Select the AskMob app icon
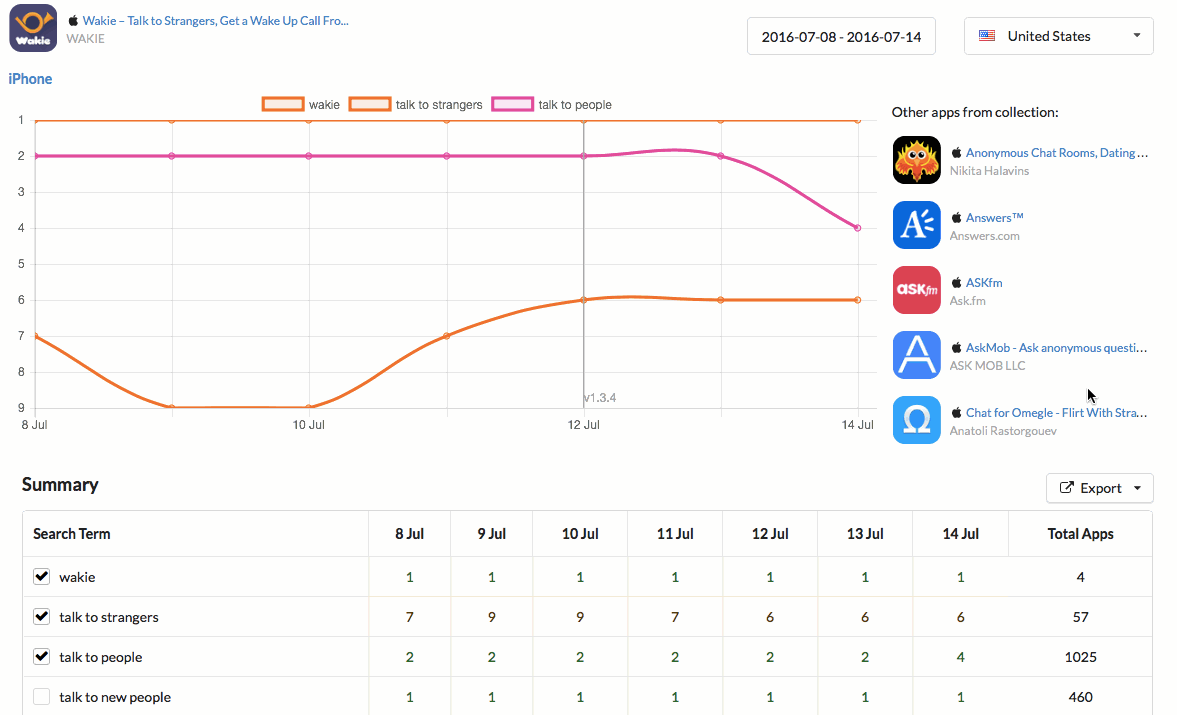Viewport: 1177px width, 715px height. [916, 355]
